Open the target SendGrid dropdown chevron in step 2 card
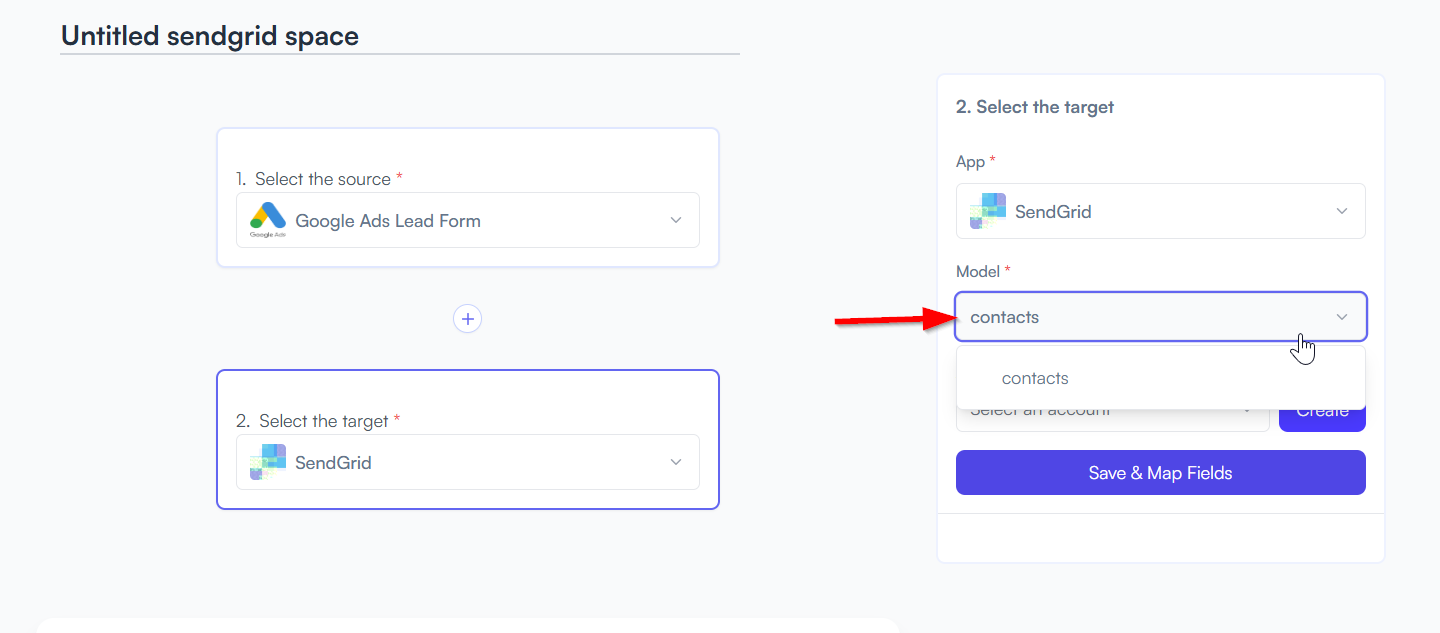 (676, 462)
